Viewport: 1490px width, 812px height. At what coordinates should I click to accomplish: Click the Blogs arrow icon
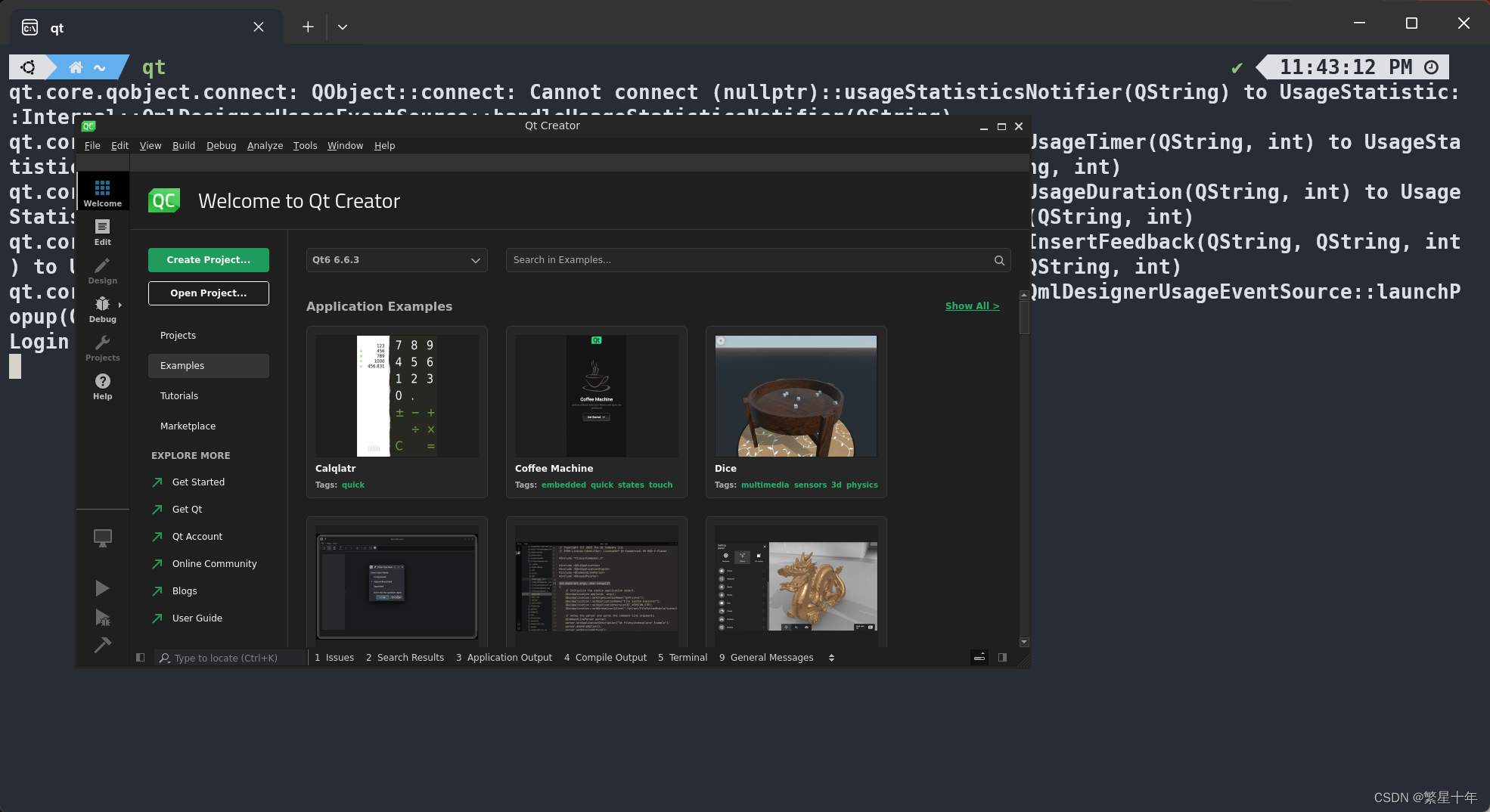pos(157,591)
